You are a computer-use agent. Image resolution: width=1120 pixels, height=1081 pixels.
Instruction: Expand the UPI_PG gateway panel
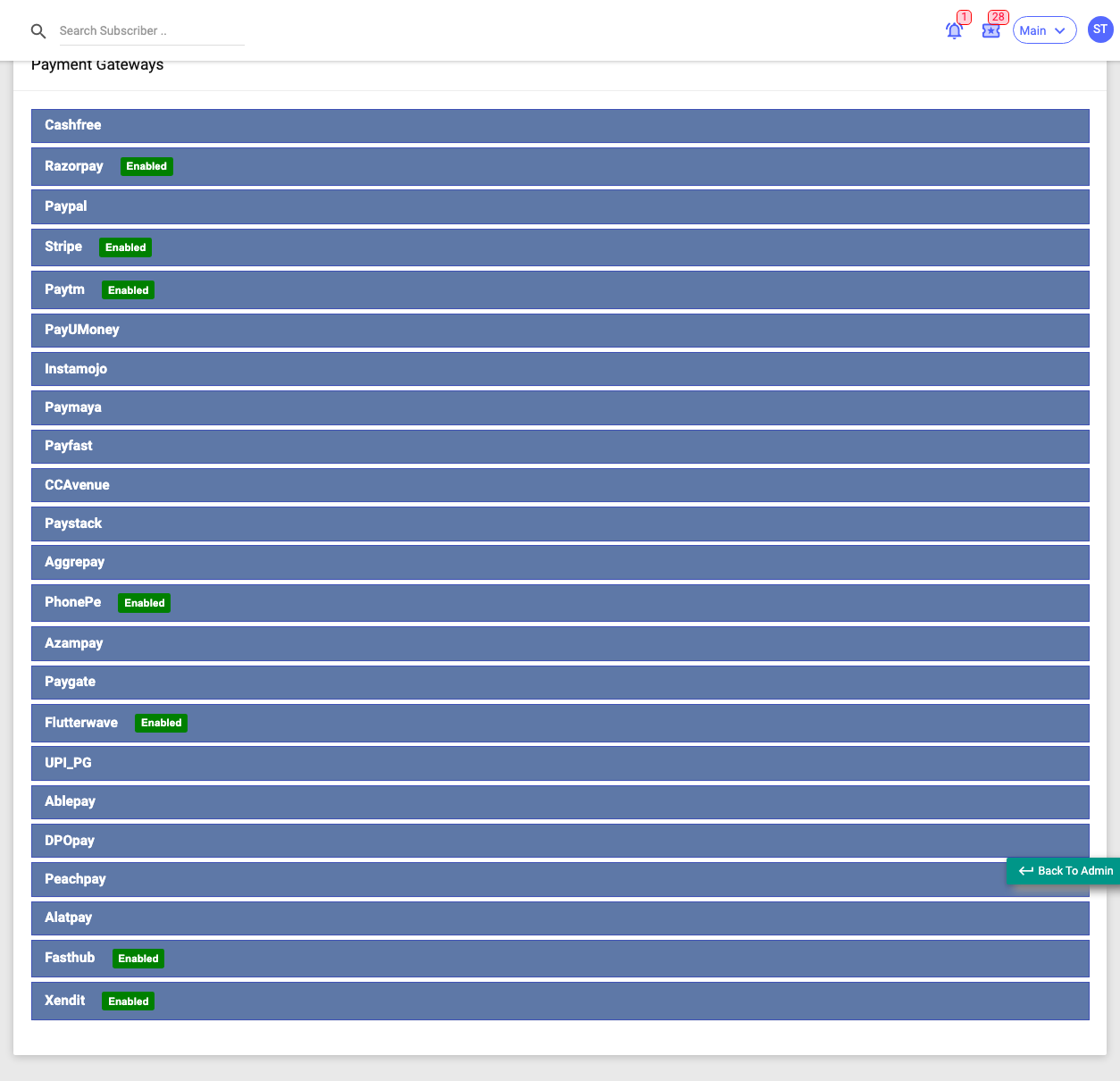tap(560, 763)
